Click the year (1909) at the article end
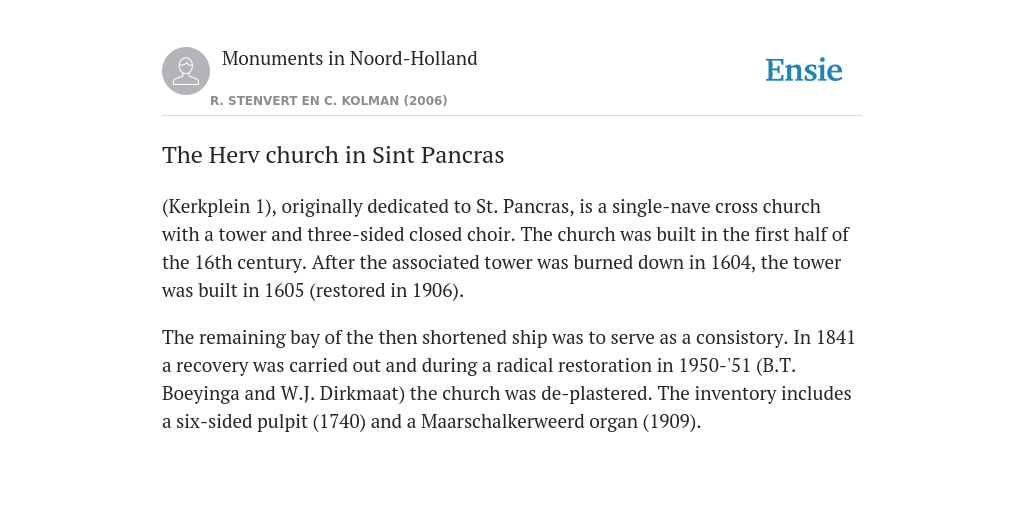The height and width of the screenshot is (512, 1024). coord(672,422)
